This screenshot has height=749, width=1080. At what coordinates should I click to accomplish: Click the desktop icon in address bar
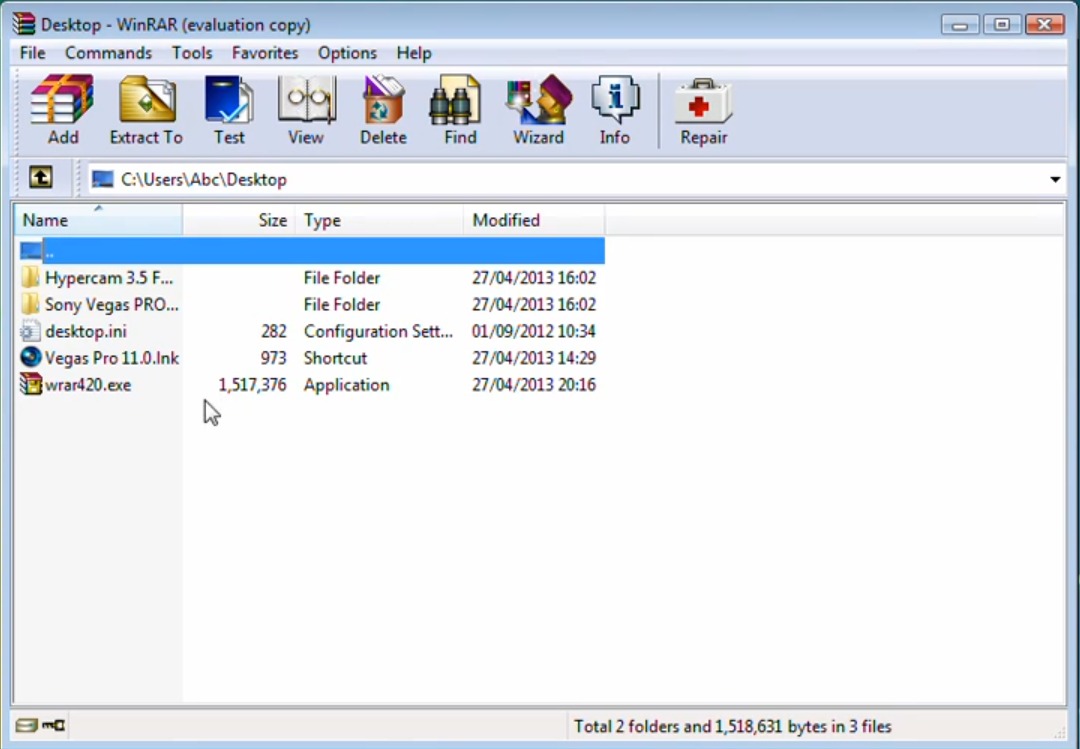(103, 179)
